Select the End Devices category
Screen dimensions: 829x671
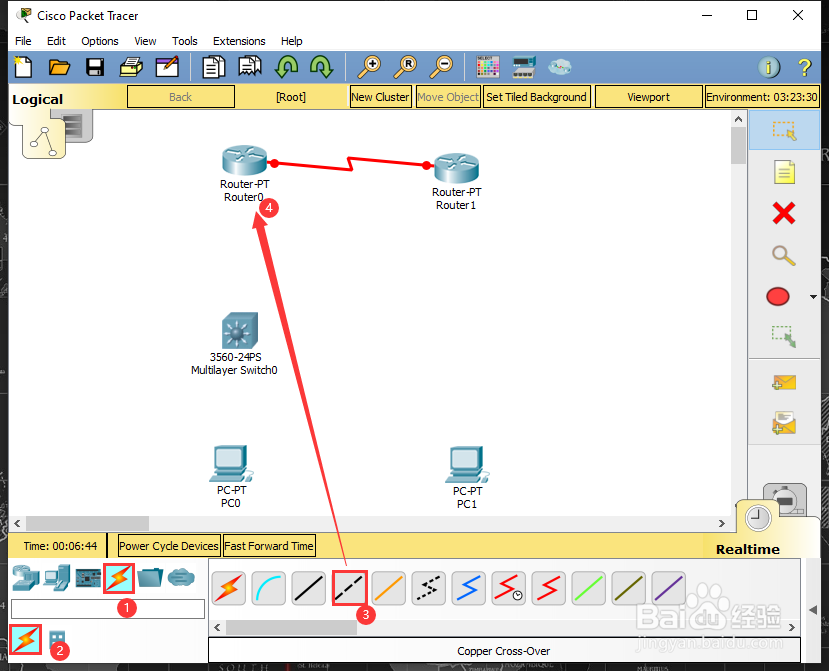(x=58, y=577)
